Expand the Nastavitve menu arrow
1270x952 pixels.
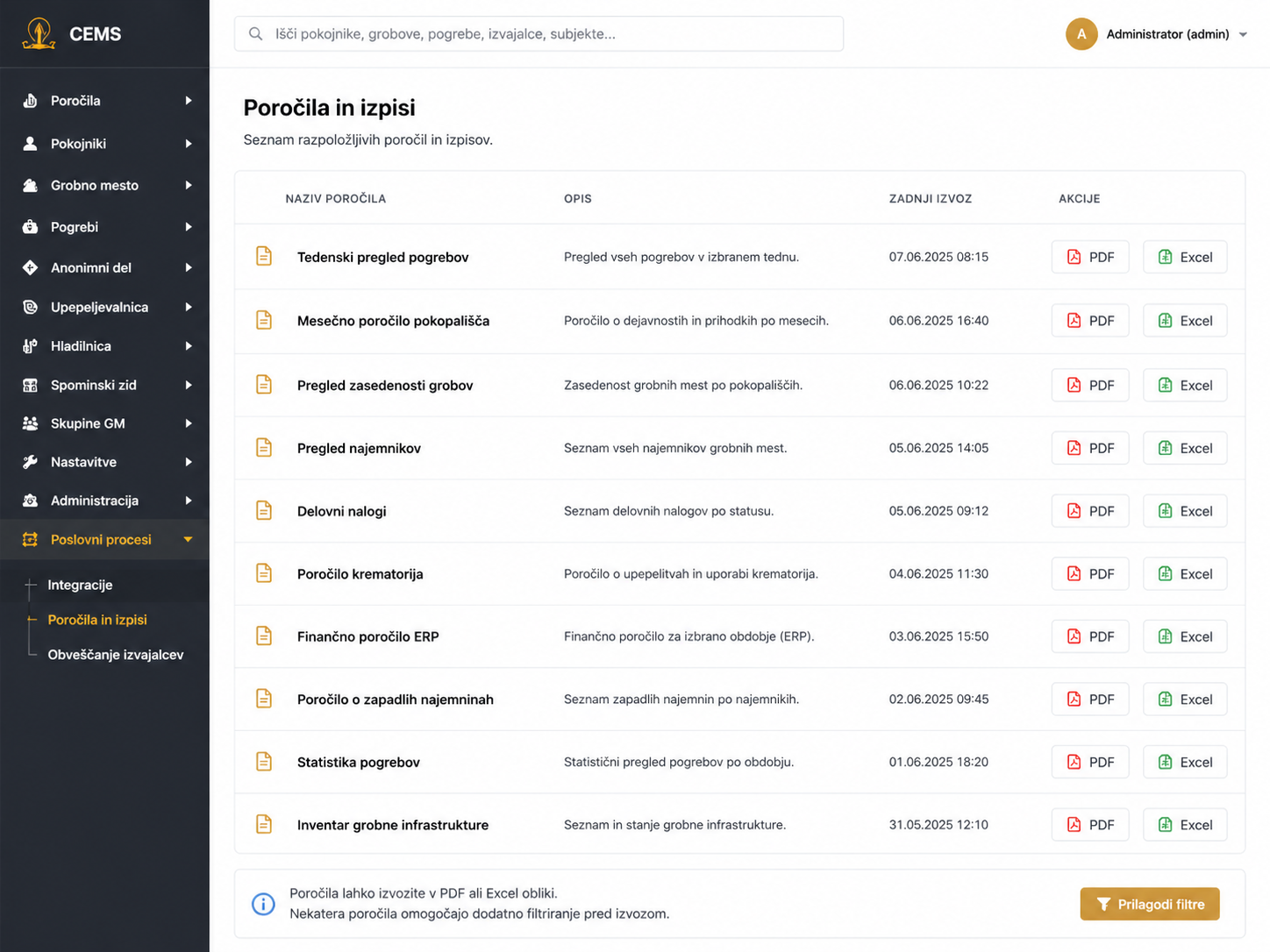tap(189, 462)
